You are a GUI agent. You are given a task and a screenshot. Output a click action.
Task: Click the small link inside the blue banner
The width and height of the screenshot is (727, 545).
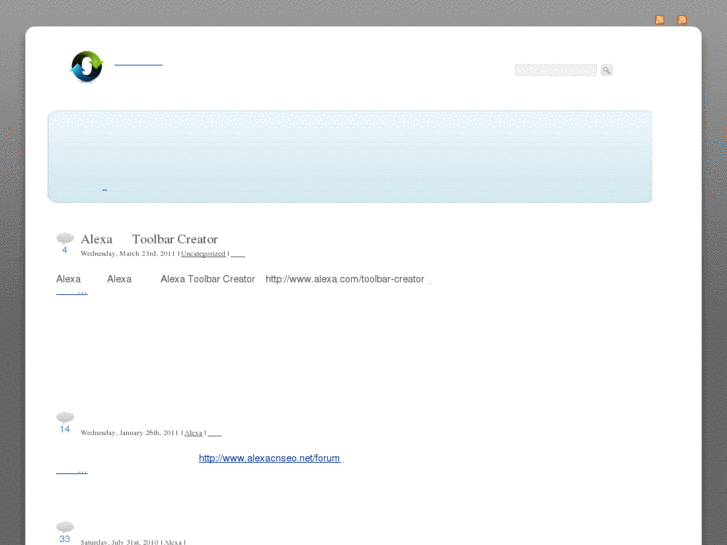pos(105,189)
